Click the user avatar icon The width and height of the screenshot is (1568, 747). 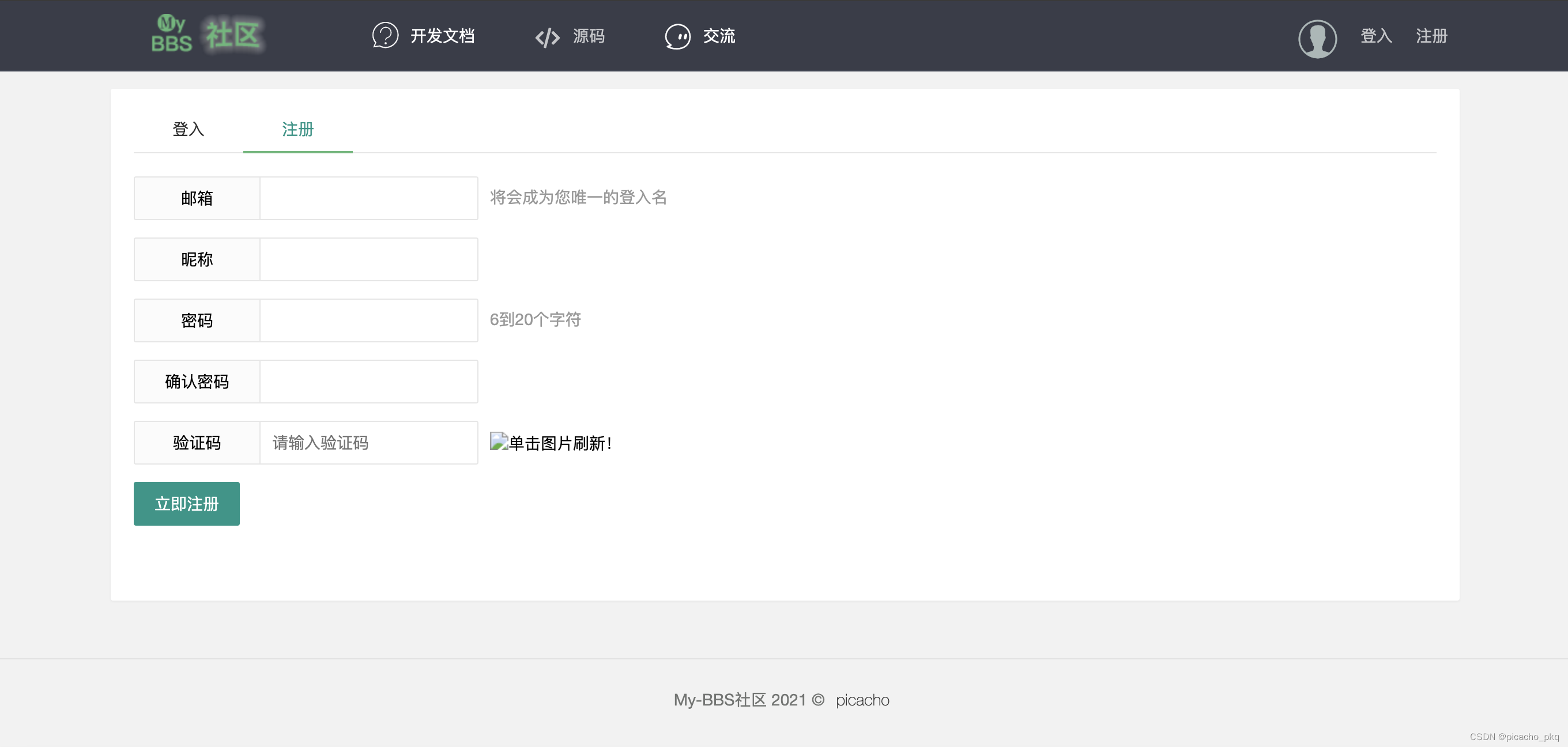1317,39
